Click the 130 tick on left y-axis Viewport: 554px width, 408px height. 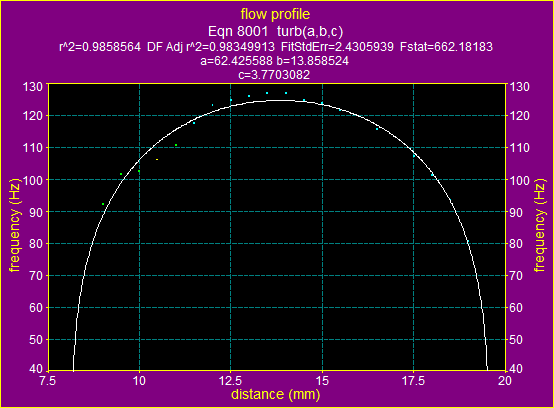pyautogui.click(x=33, y=87)
